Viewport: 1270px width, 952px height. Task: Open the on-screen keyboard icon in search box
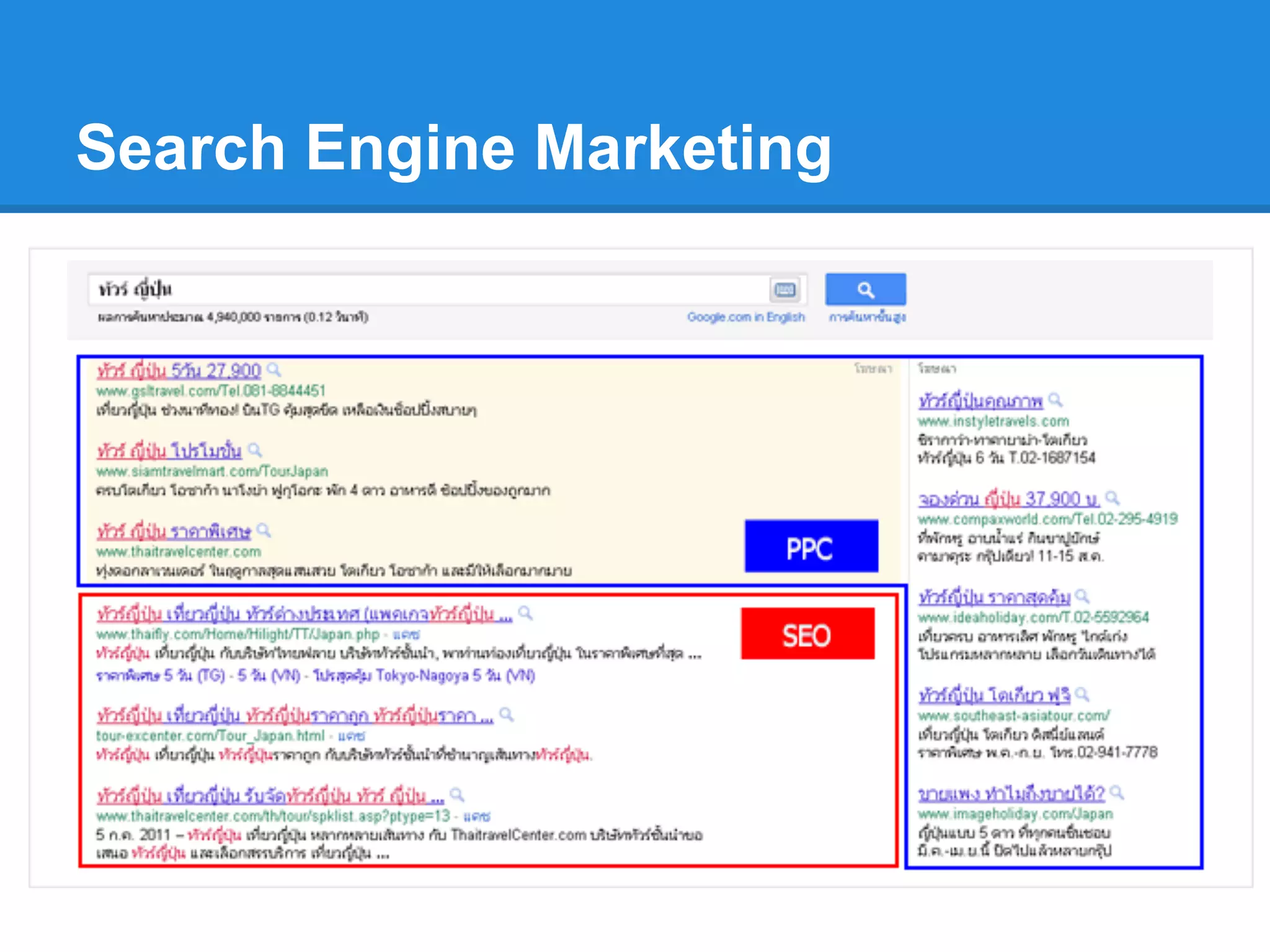pos(785,289)
